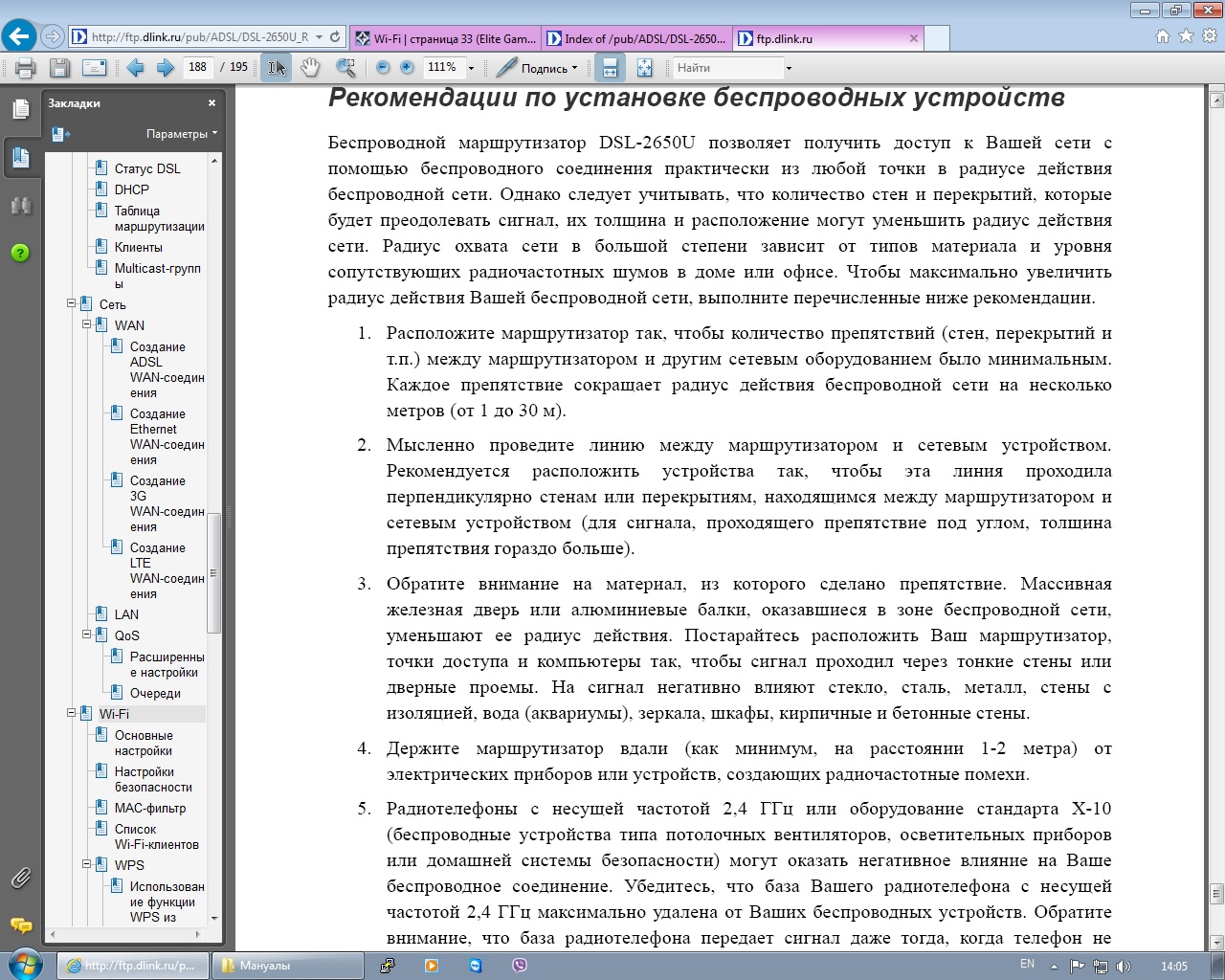Click the Найти search input field
Viewport: 1225px width, 980px height.
pyautogui.click(x=727, y=68)
